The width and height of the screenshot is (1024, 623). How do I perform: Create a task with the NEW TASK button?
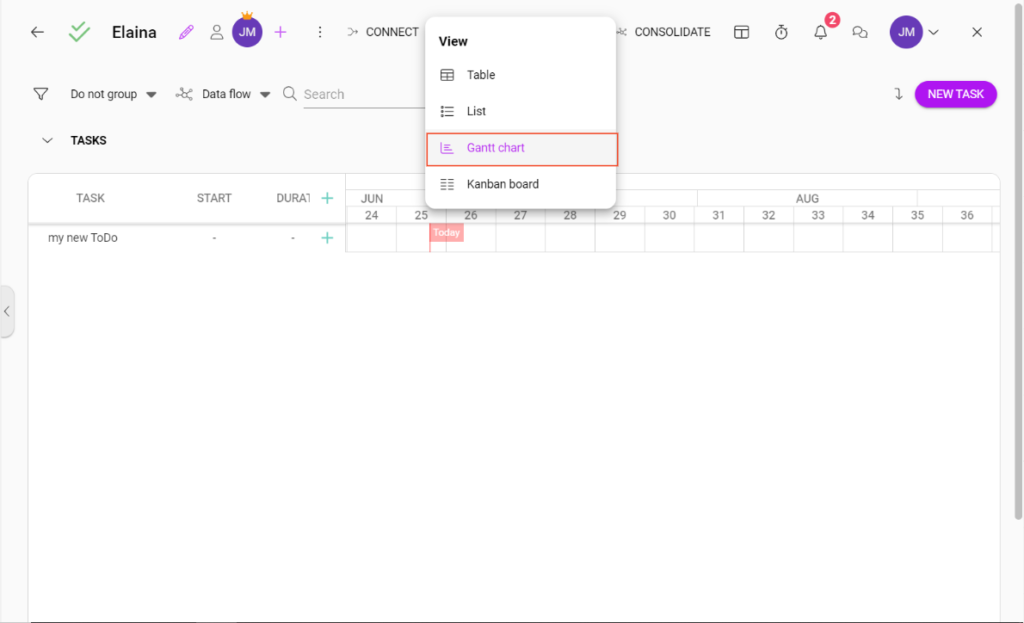pos(955,93)
